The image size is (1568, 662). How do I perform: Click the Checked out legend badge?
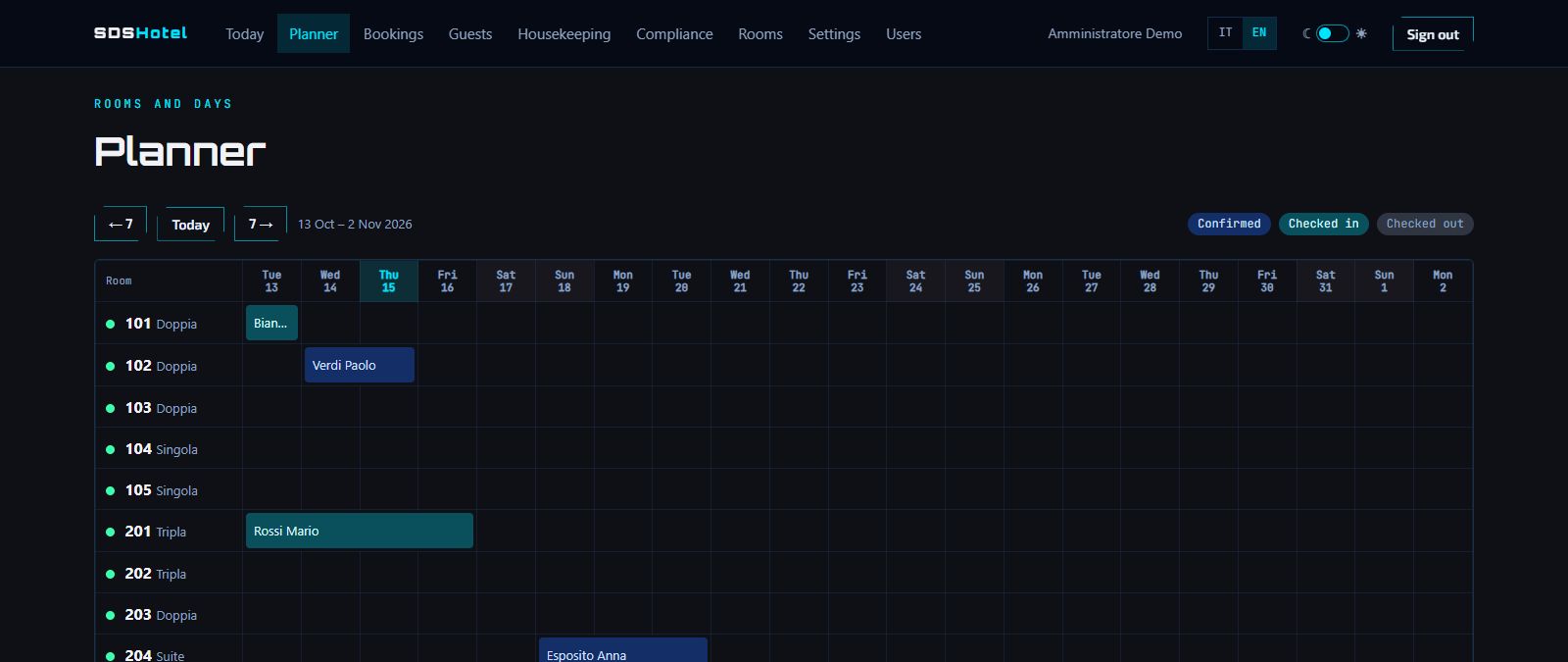(x=1425, y=224)
